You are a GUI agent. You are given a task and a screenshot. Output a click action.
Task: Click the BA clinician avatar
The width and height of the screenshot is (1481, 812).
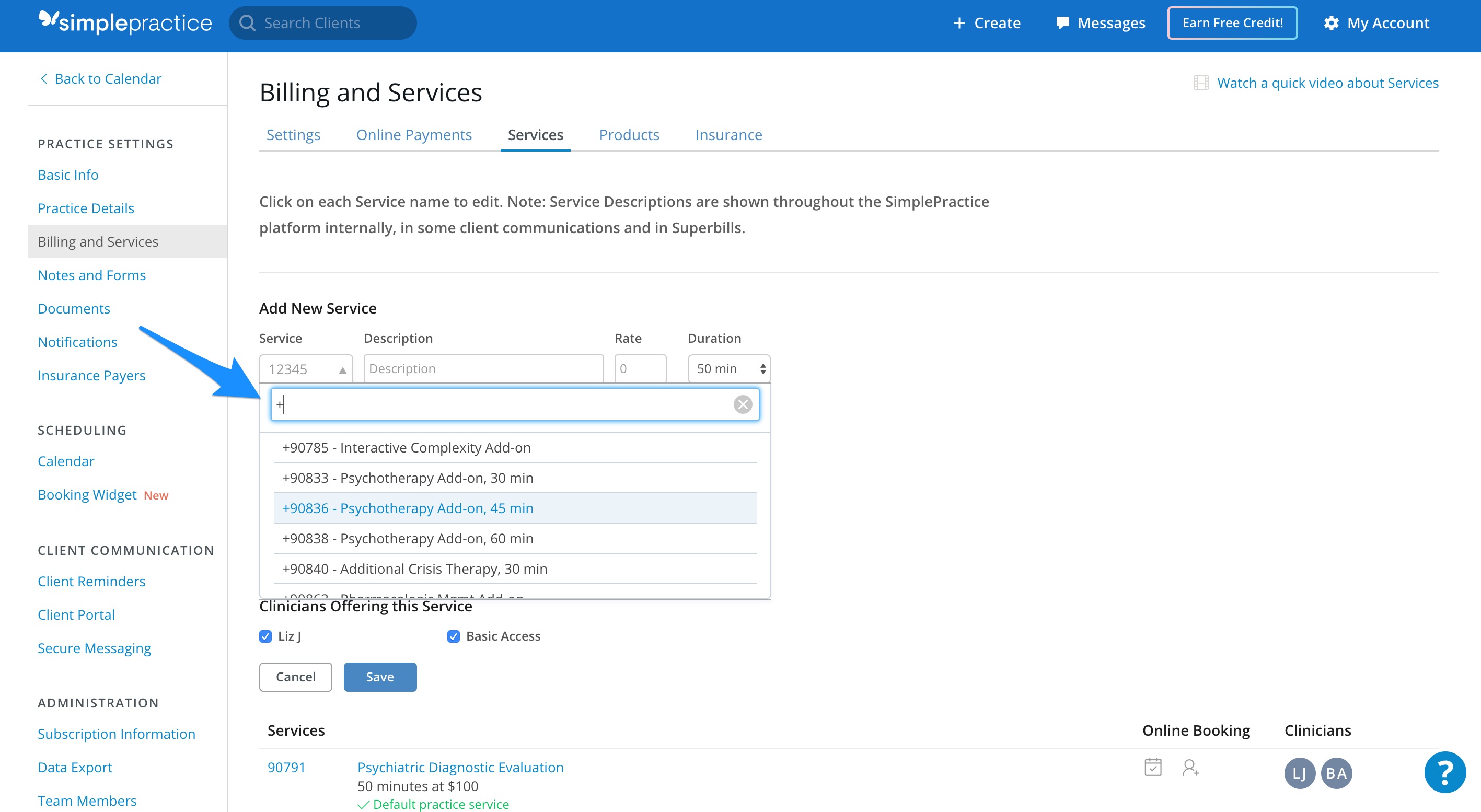pyautogui.click(x=1336, y=773)
